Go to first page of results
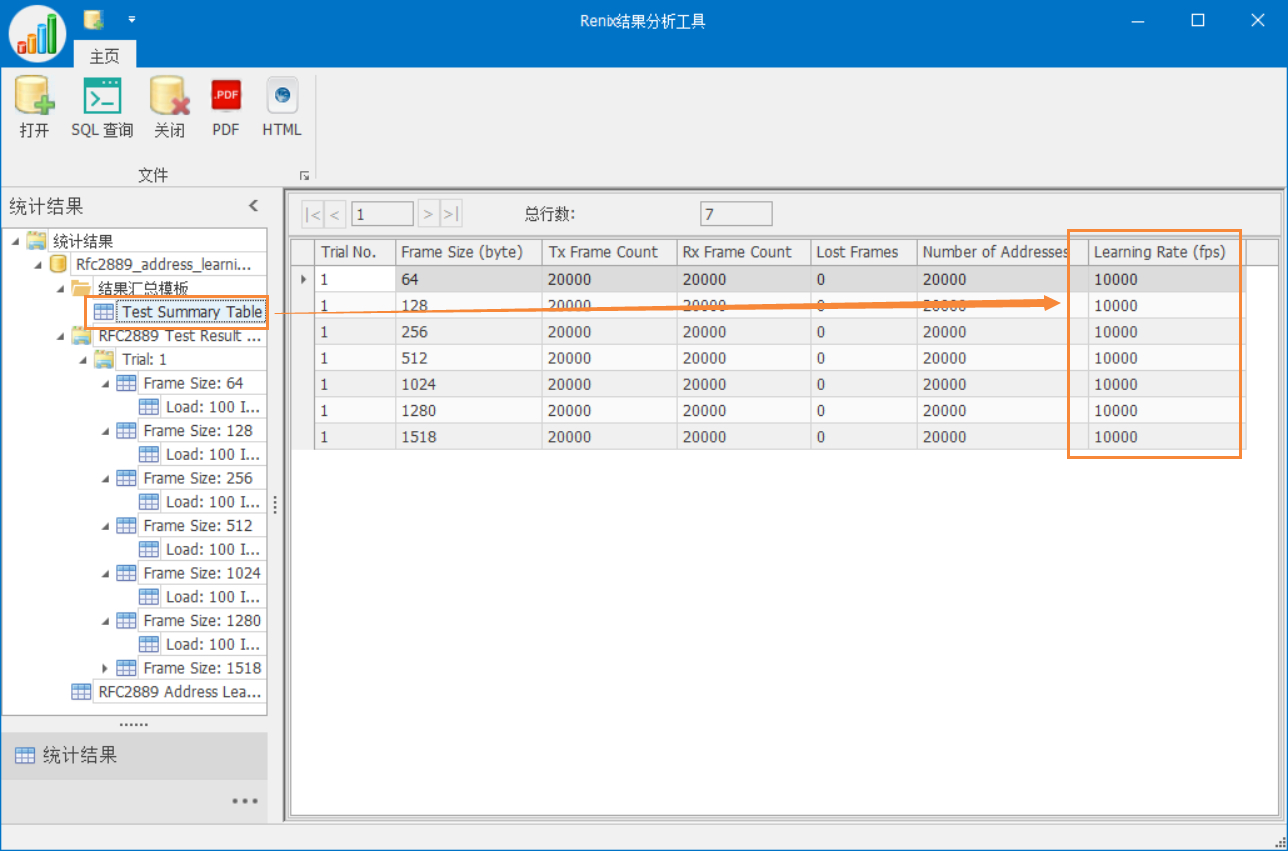The width and height of the screenshot is (1288, 851). (313, 213)
